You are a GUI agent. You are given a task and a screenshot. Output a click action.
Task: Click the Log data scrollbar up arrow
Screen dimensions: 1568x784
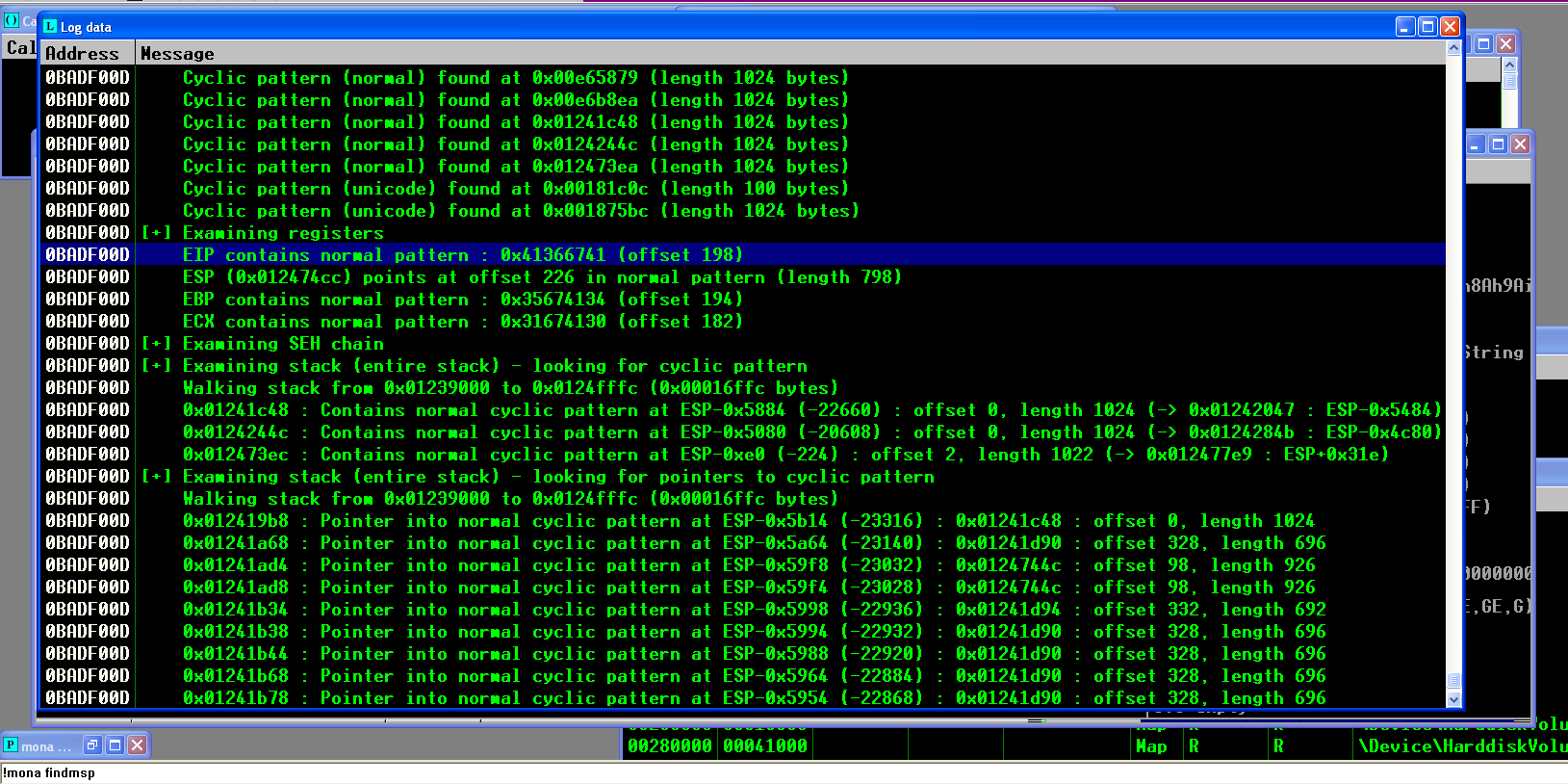point(1453,47)
